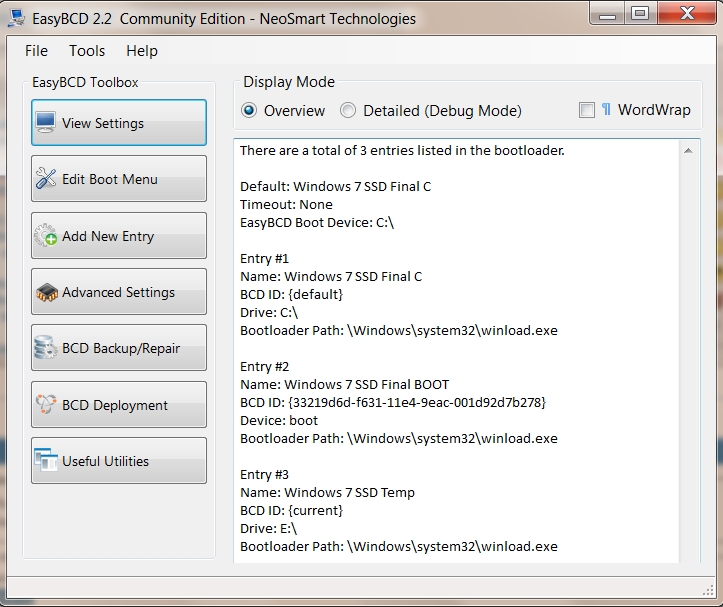Click the WordWrap paragraph symbol icon
723x607 pixels.
click(x=606, y=110)
